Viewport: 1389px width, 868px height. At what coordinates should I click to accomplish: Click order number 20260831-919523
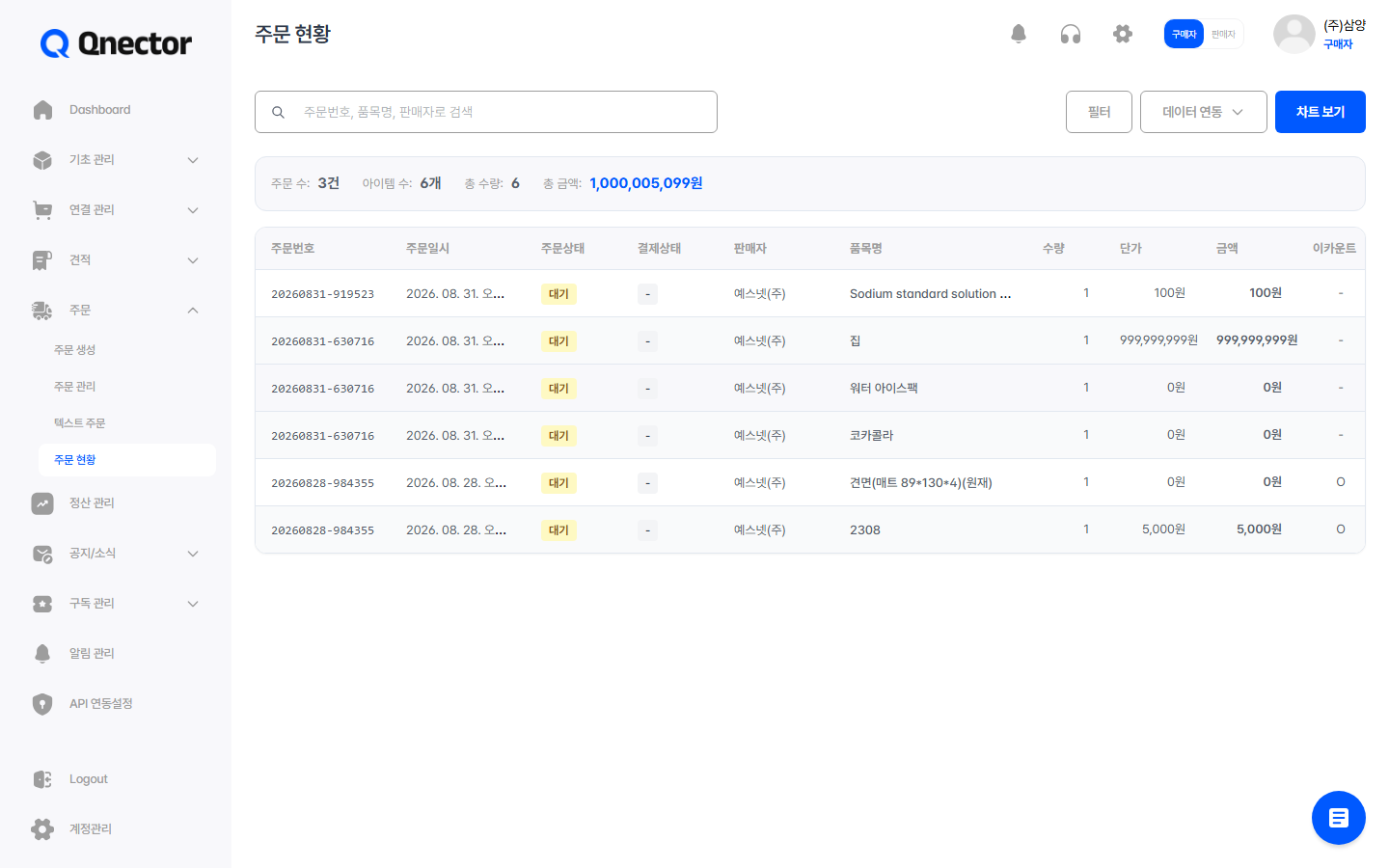[322, 294]
